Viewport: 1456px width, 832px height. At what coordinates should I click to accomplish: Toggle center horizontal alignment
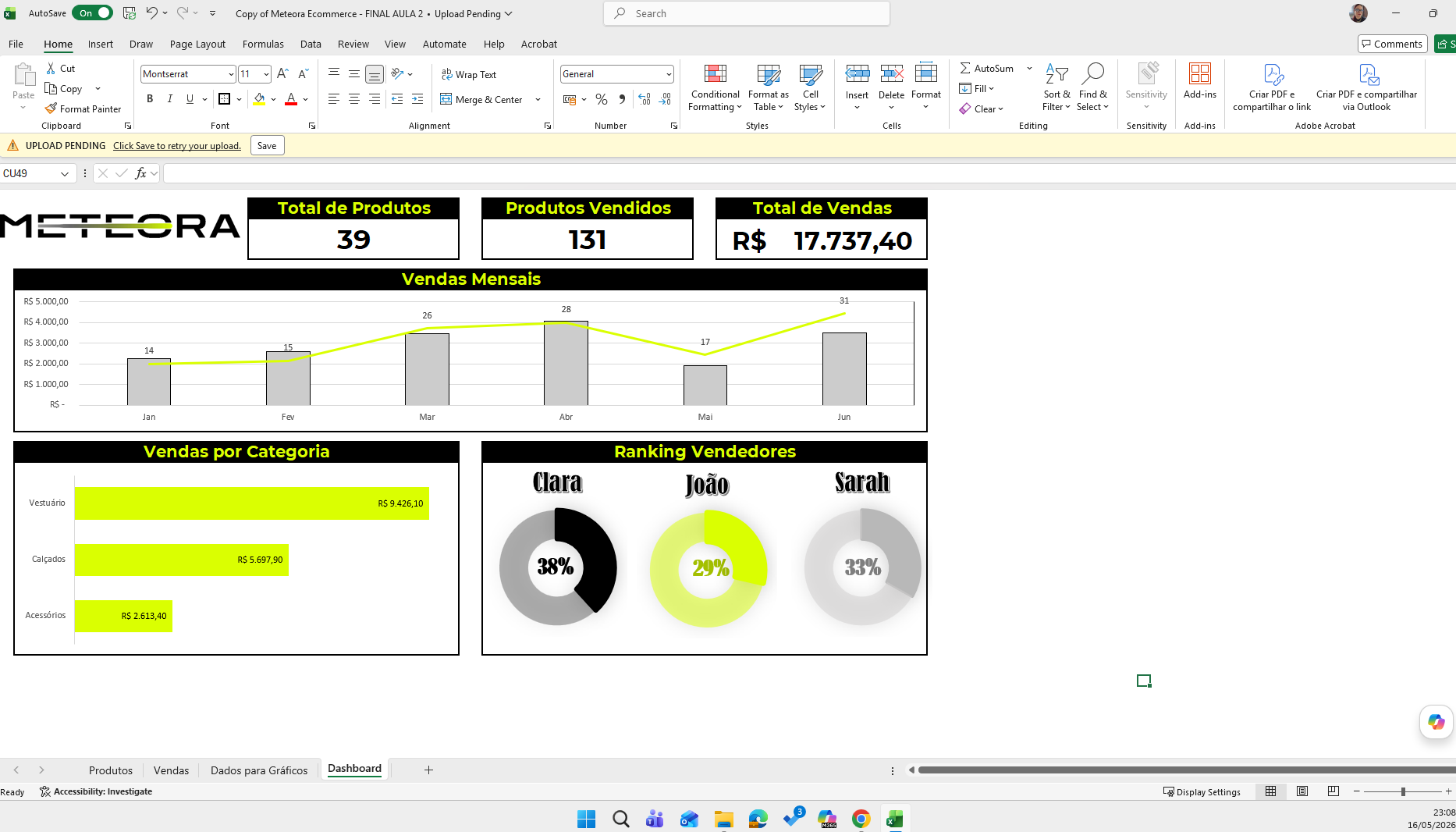click(354, 99)
